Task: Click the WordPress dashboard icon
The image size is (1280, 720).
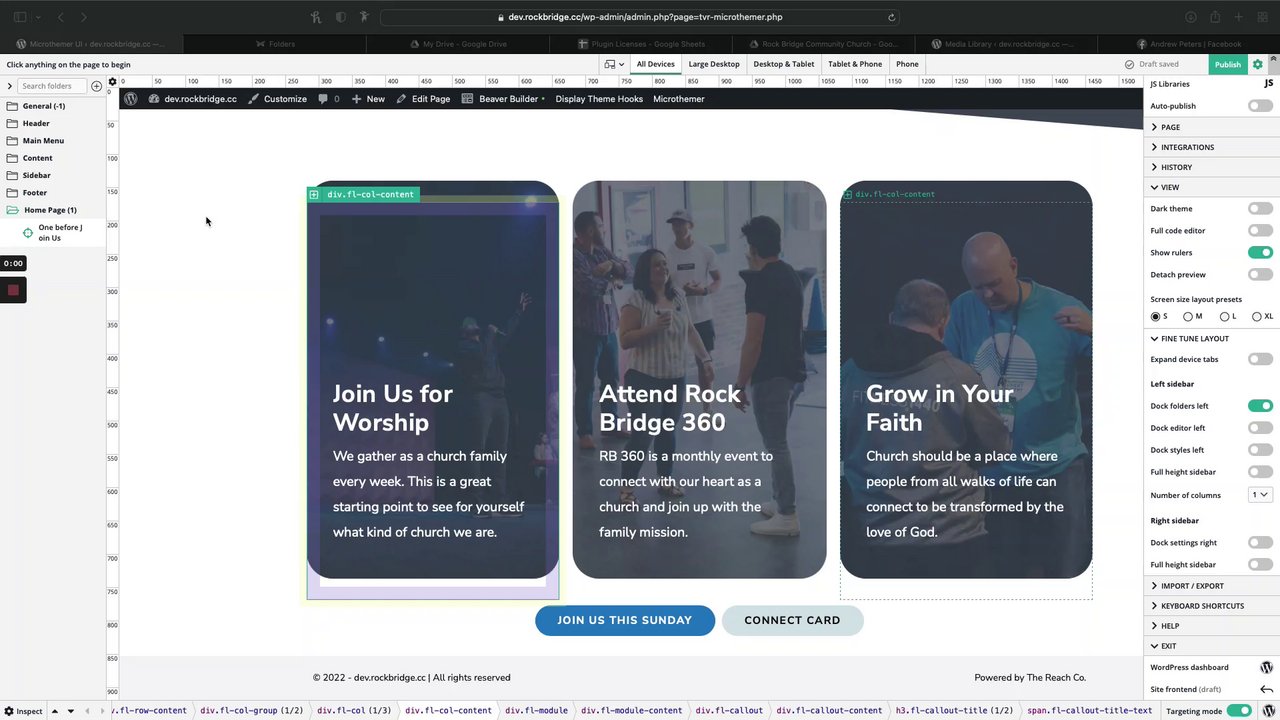Action: [x=1266, y=667]
